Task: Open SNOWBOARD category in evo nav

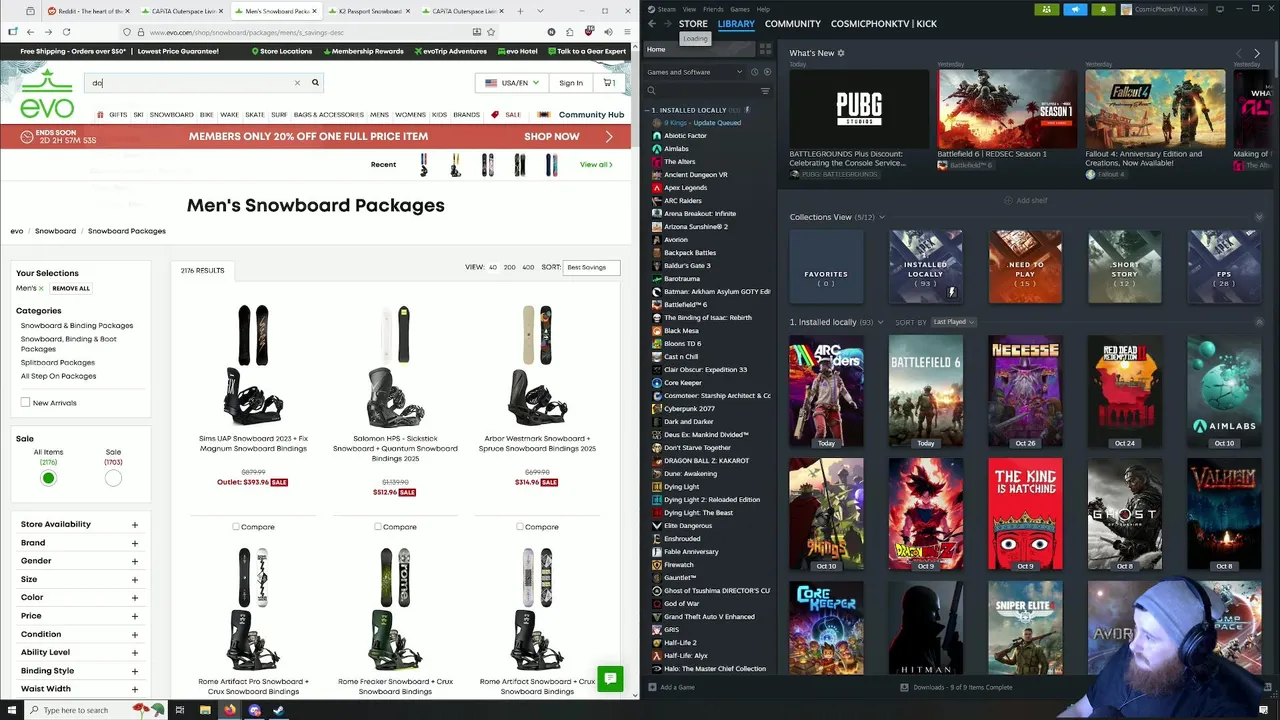Action: pyautogui.click(x=172, y=115)
